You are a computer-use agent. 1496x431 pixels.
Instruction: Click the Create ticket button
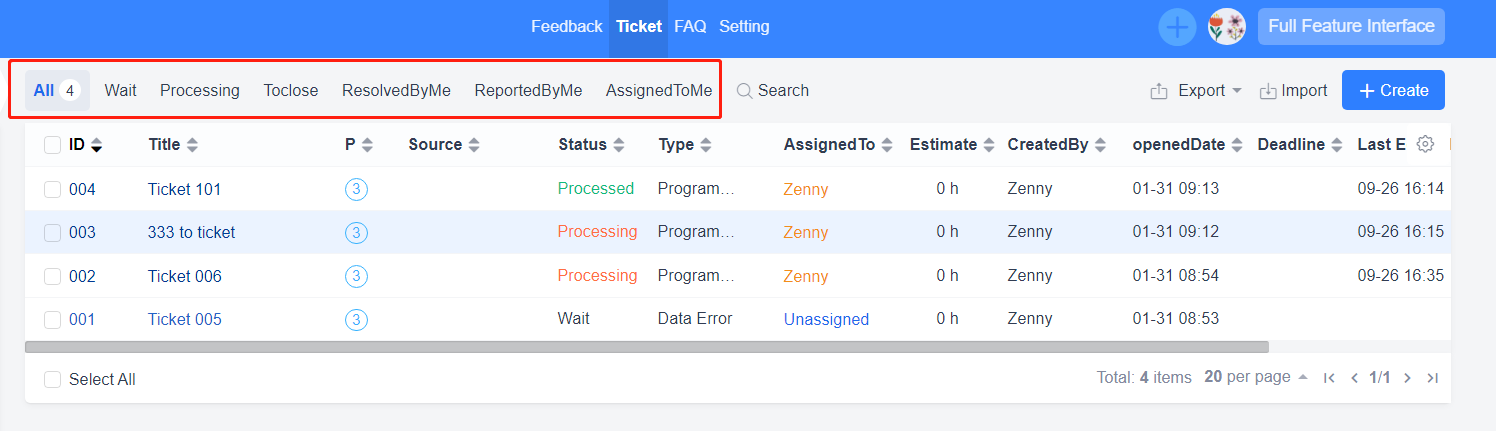click(x=1393, y=90)
